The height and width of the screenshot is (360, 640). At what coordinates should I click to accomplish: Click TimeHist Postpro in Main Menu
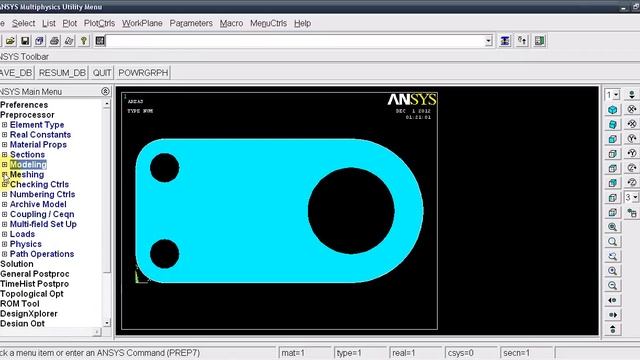click(x=34, y=284)
